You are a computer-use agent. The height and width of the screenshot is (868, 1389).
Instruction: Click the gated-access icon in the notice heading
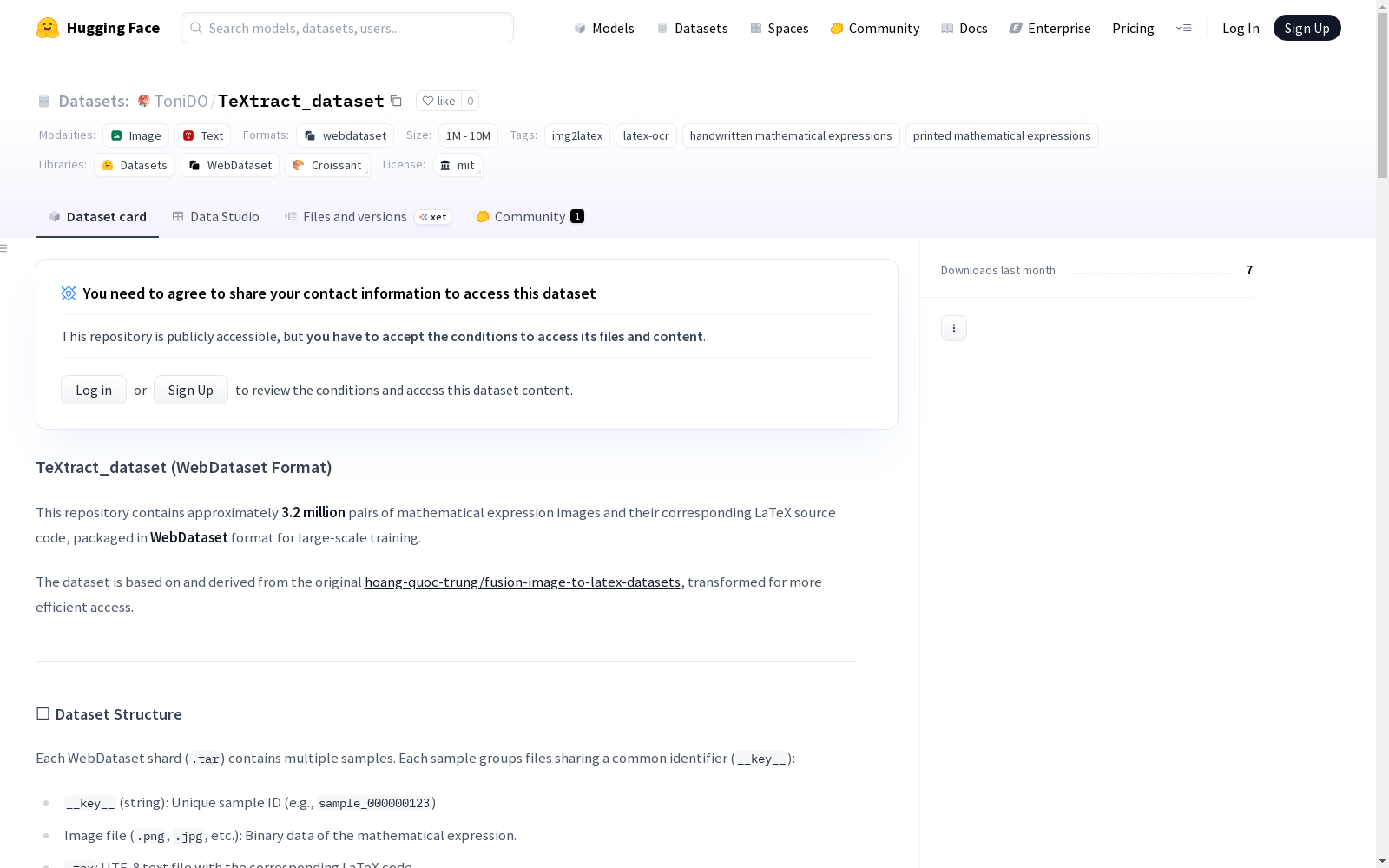coord(69,293)
